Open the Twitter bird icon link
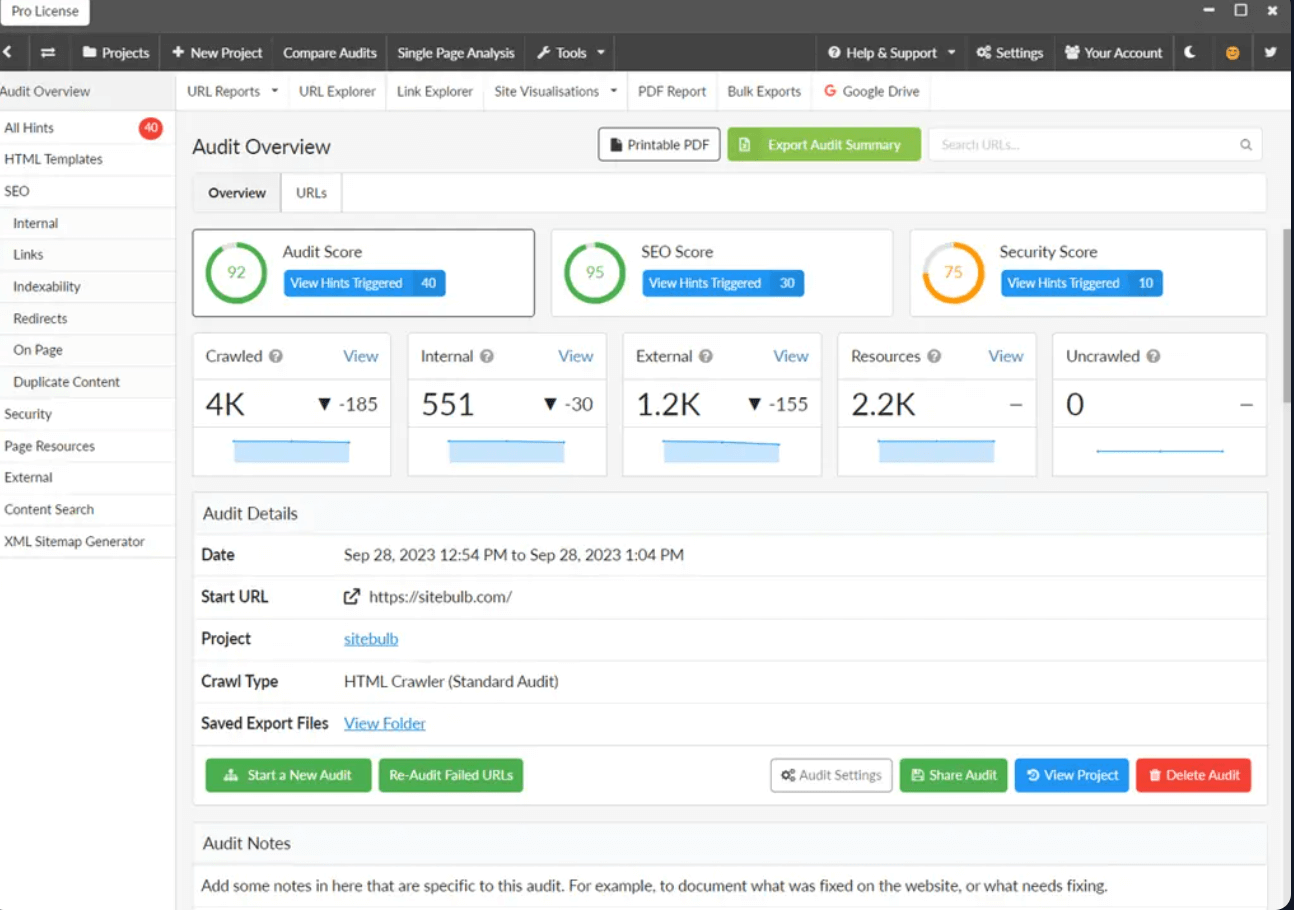 coord(1270,53)
